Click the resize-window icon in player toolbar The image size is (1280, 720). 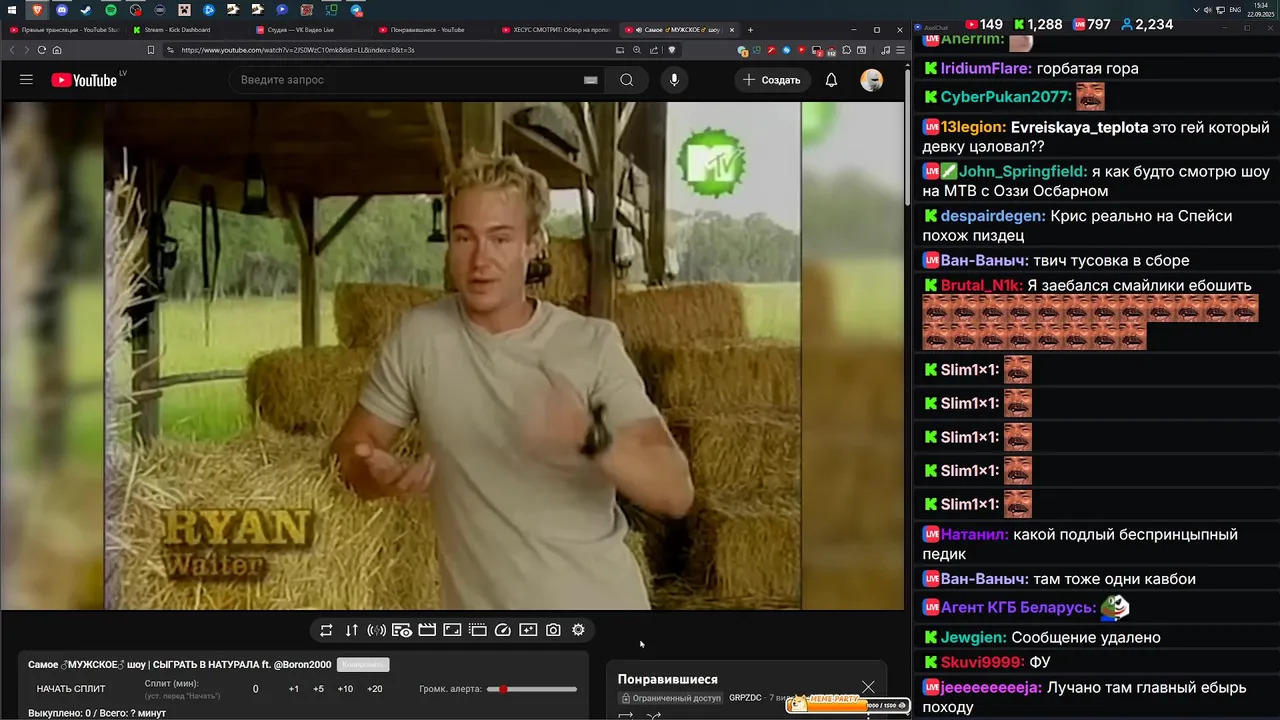pos(452,630)
